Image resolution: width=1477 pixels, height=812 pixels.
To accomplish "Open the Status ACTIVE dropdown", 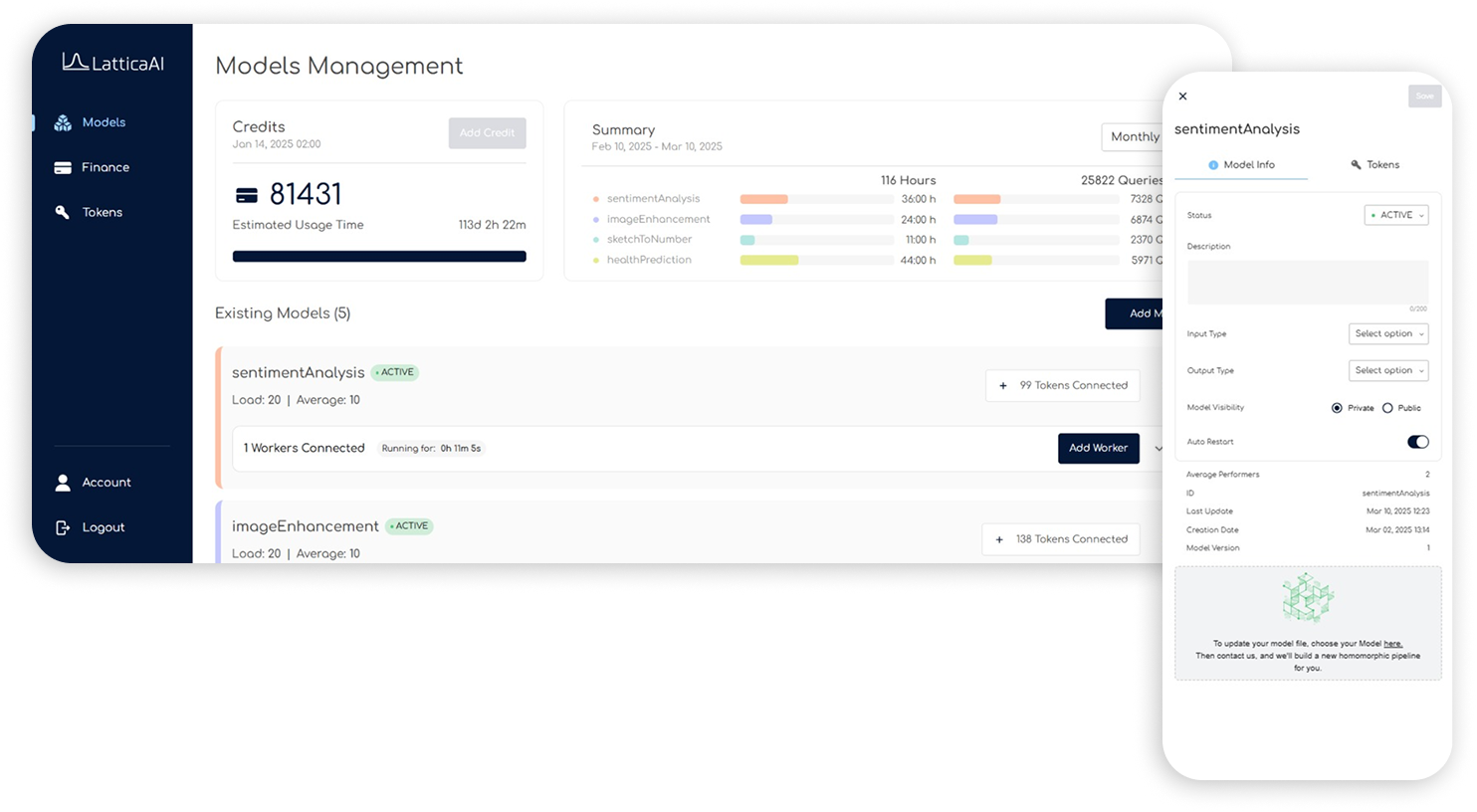I will pyautogui.click(x=1396, y=215).
